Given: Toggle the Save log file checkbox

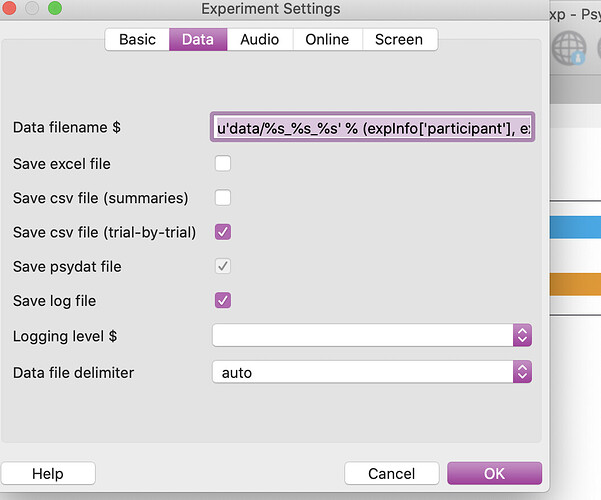Looking at the screenshot, I should [x=223, y=300].
